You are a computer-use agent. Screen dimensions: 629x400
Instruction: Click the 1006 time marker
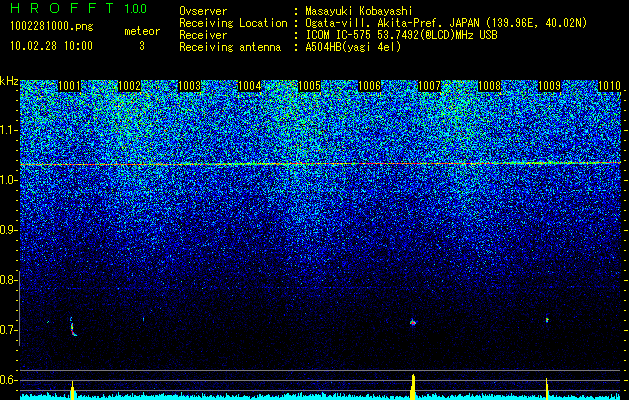coord(369,86)
